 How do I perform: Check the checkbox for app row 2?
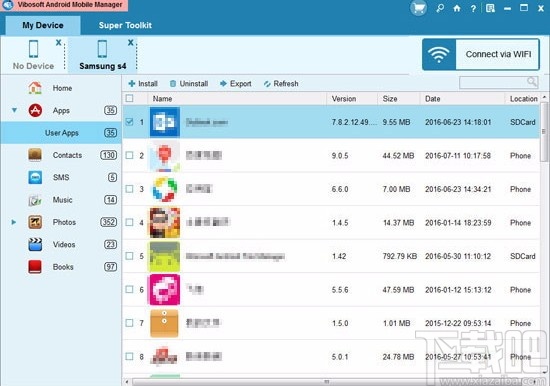click(129, 155)
